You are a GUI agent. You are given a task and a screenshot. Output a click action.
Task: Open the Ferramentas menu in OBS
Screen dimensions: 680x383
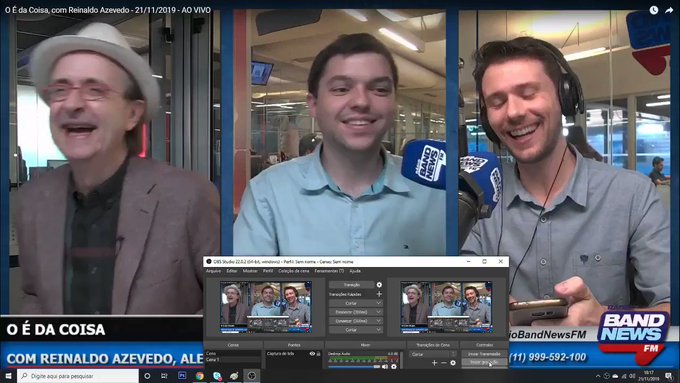coord(329,271)
